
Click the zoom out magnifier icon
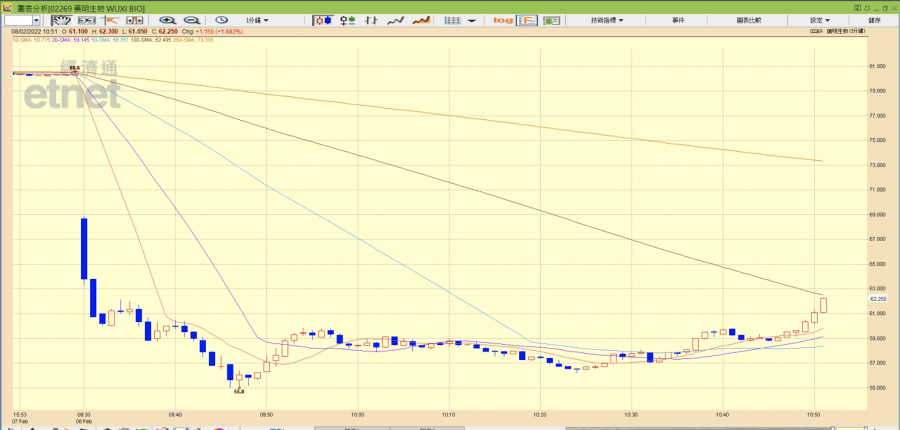pyautogui.click(x=190, y=20)
